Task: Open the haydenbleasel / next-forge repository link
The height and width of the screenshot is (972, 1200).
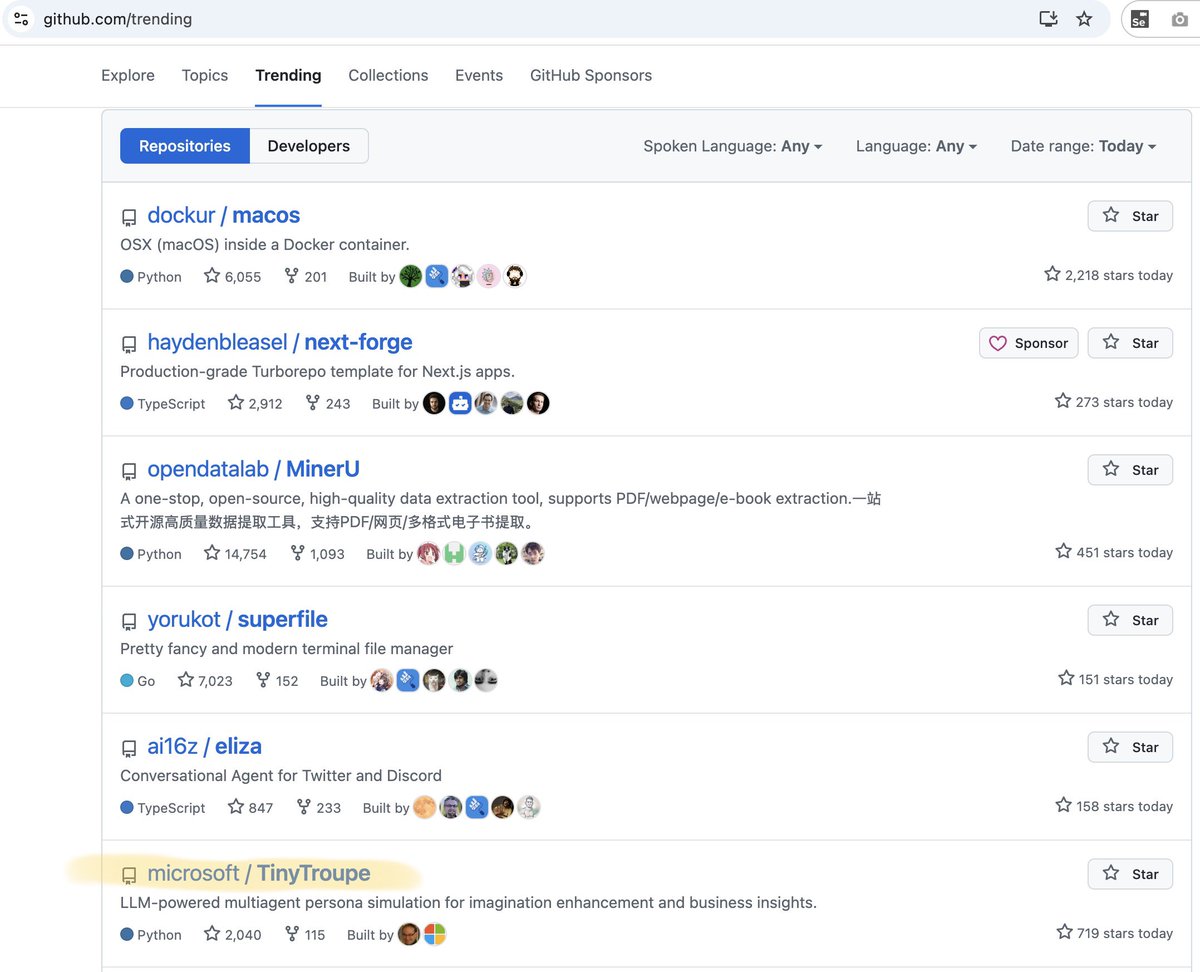Action: click(x=280, y=342)
